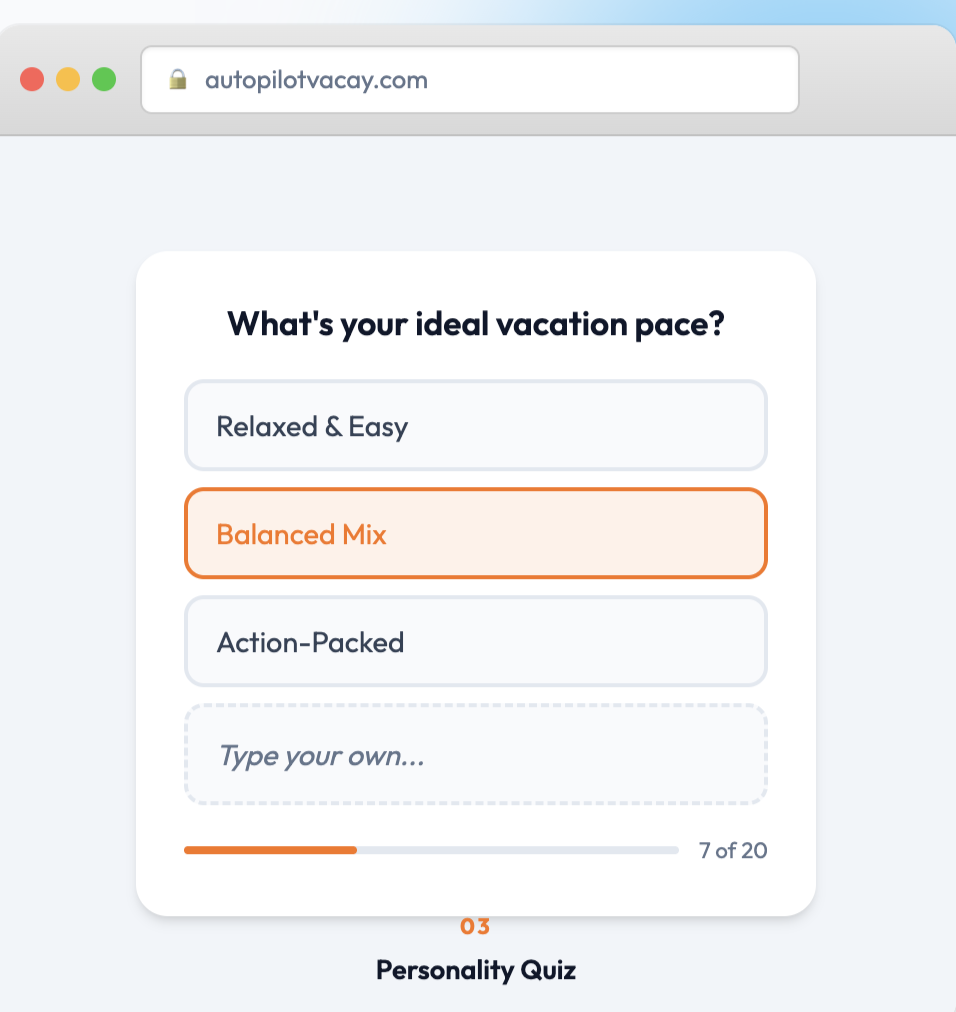Select the "Relaxed & Easy" answer option
956x1012 pixels.
[475, 426]
